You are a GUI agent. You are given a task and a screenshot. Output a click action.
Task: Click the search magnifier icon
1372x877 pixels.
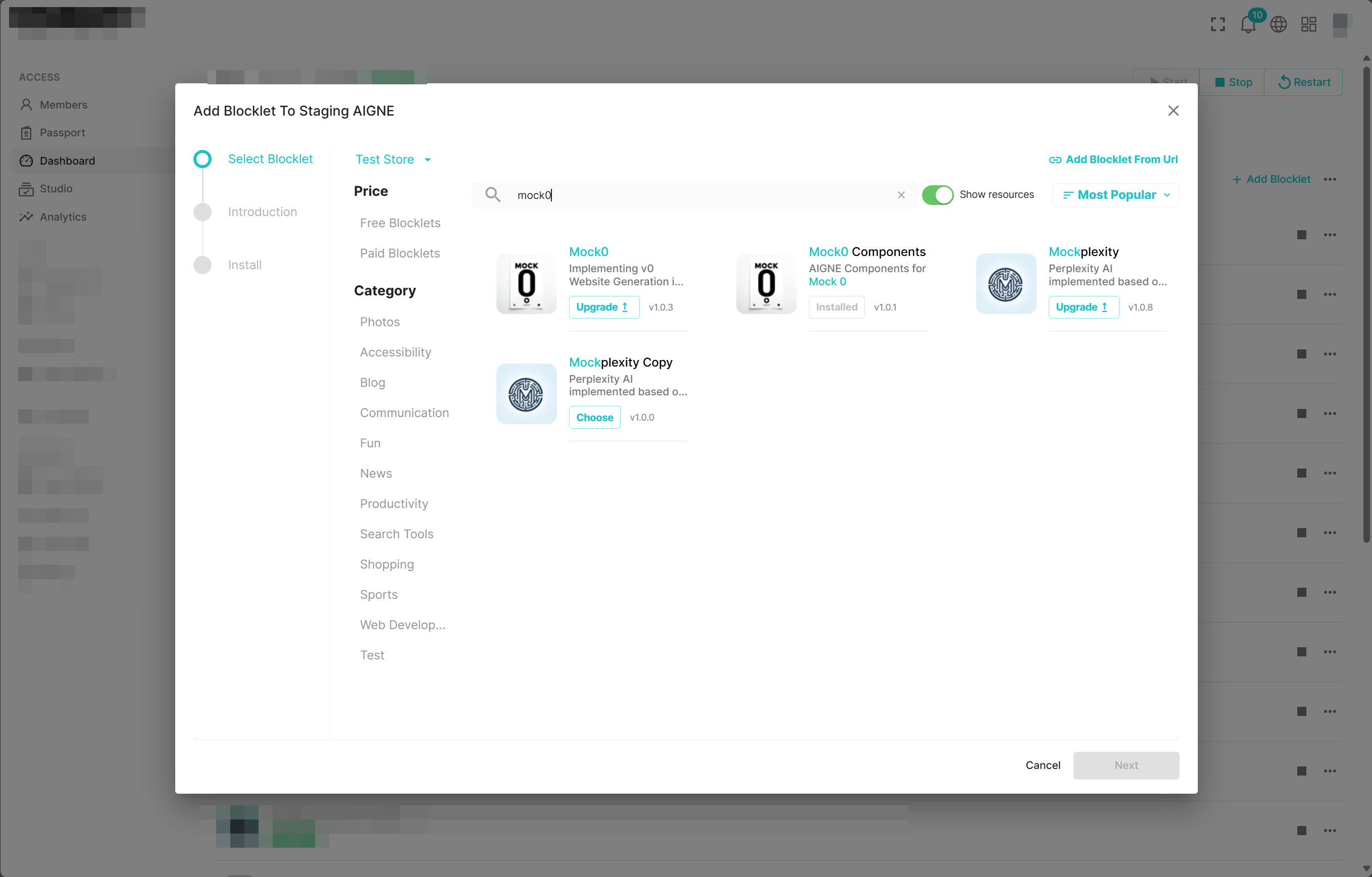[x=493, y=195]
